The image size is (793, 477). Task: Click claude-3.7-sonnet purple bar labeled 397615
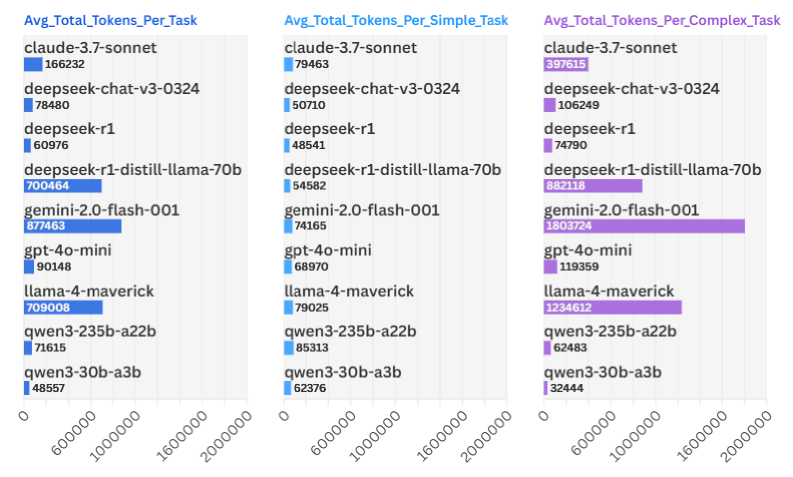(x=566, y=64)
